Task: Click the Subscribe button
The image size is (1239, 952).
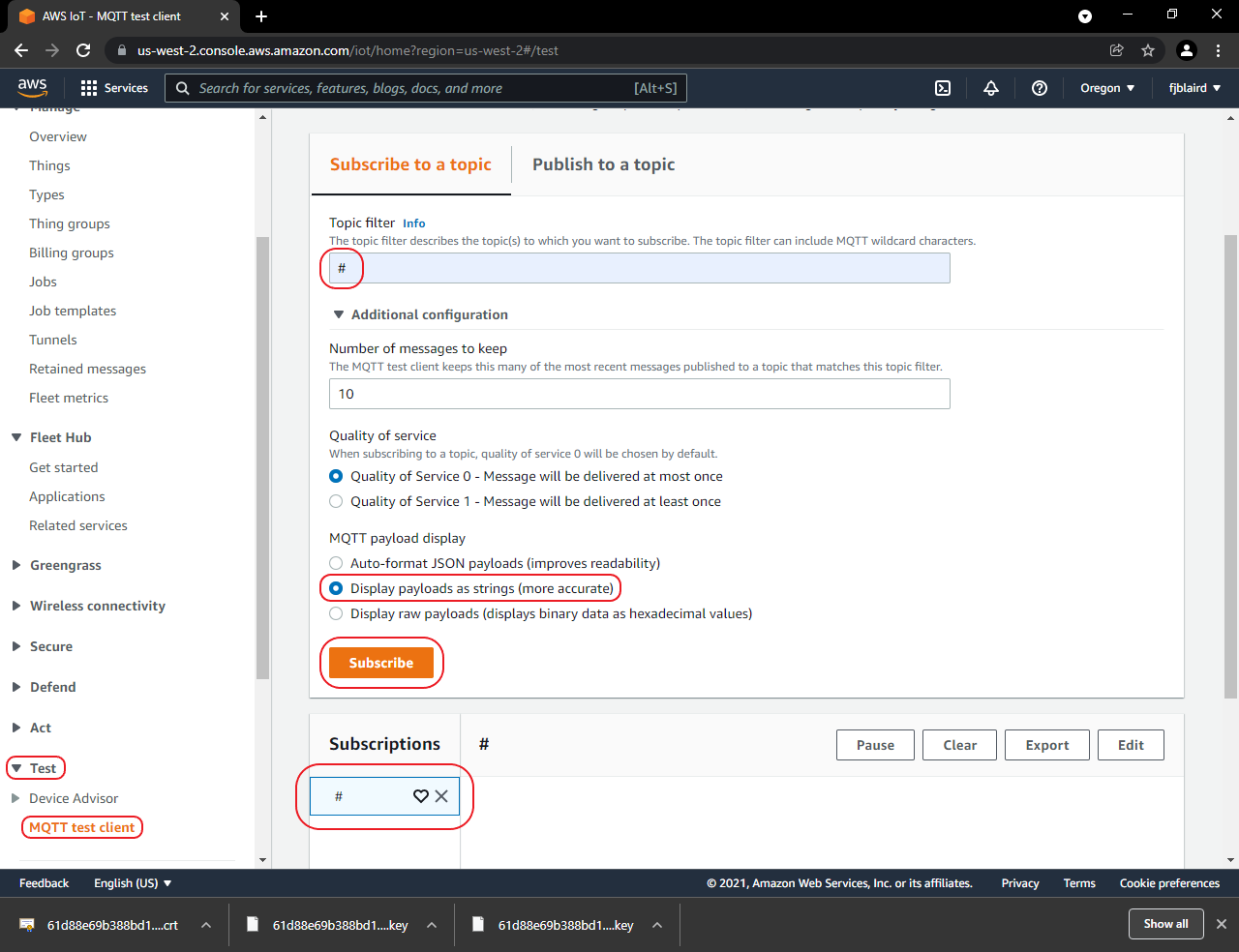Action: [380, 663]
